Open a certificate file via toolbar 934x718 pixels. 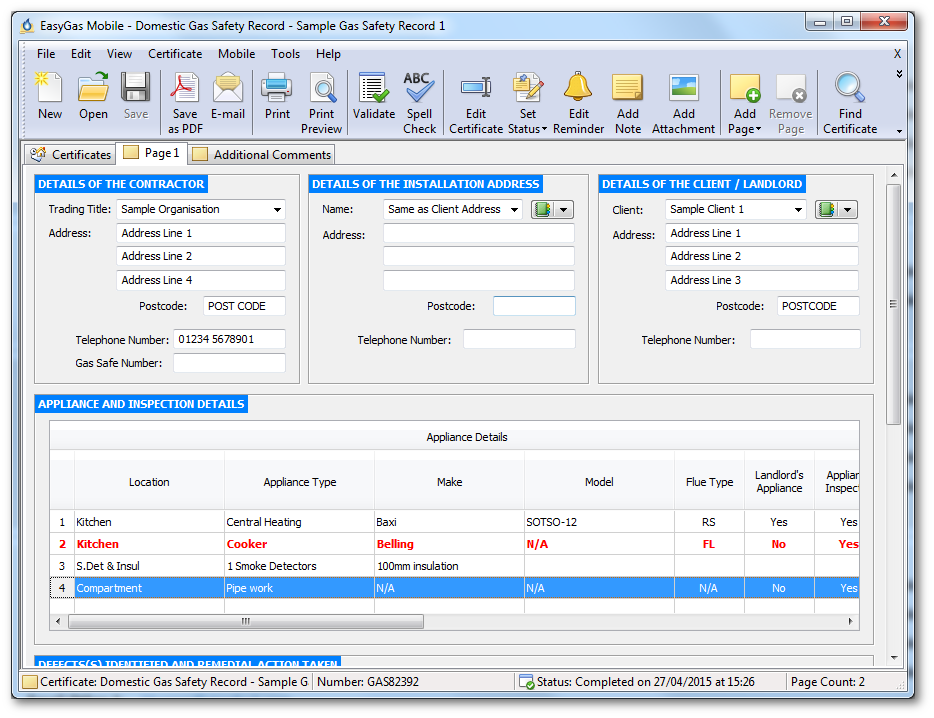[x=94, y=97]
